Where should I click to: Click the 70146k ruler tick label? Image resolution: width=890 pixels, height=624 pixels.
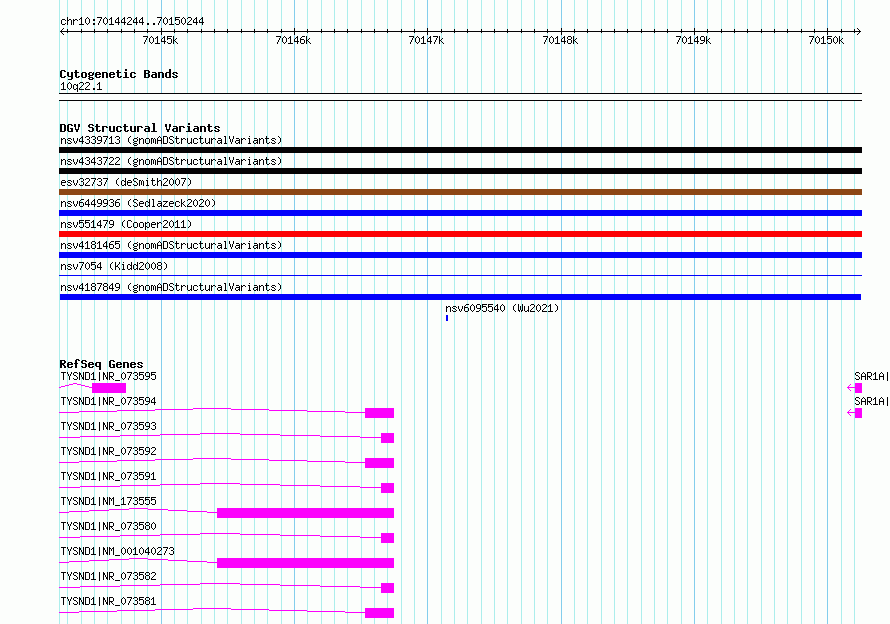click(293, 40)
